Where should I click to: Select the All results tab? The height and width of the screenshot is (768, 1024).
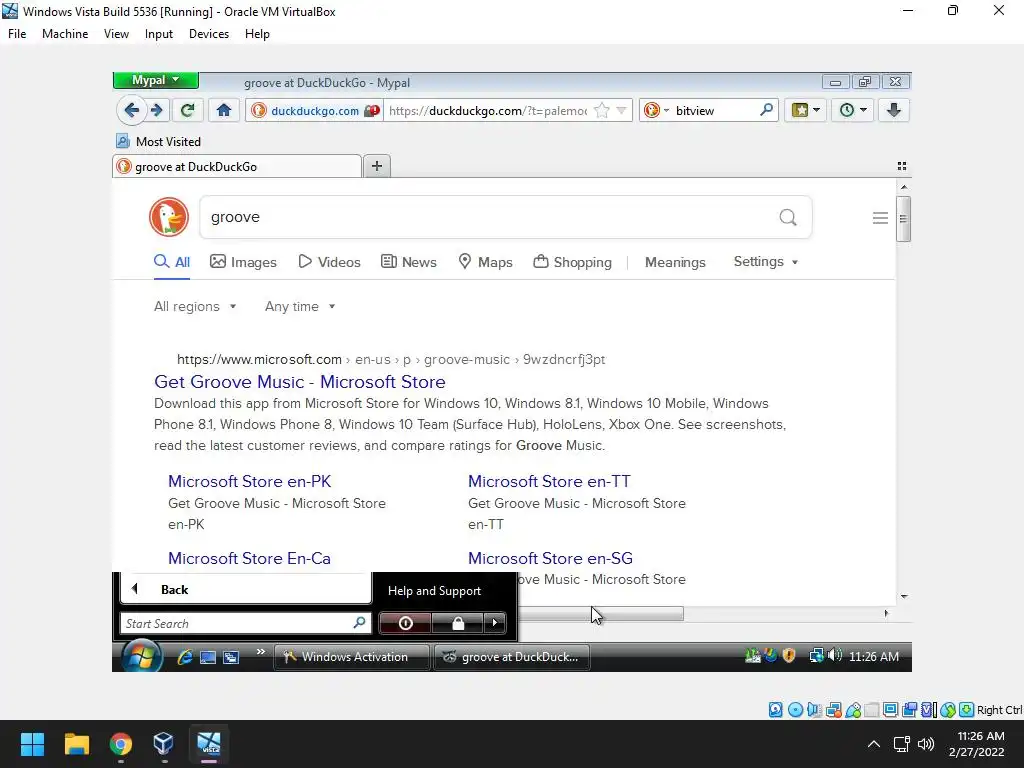pyautogui.click(x=172, y=262)
